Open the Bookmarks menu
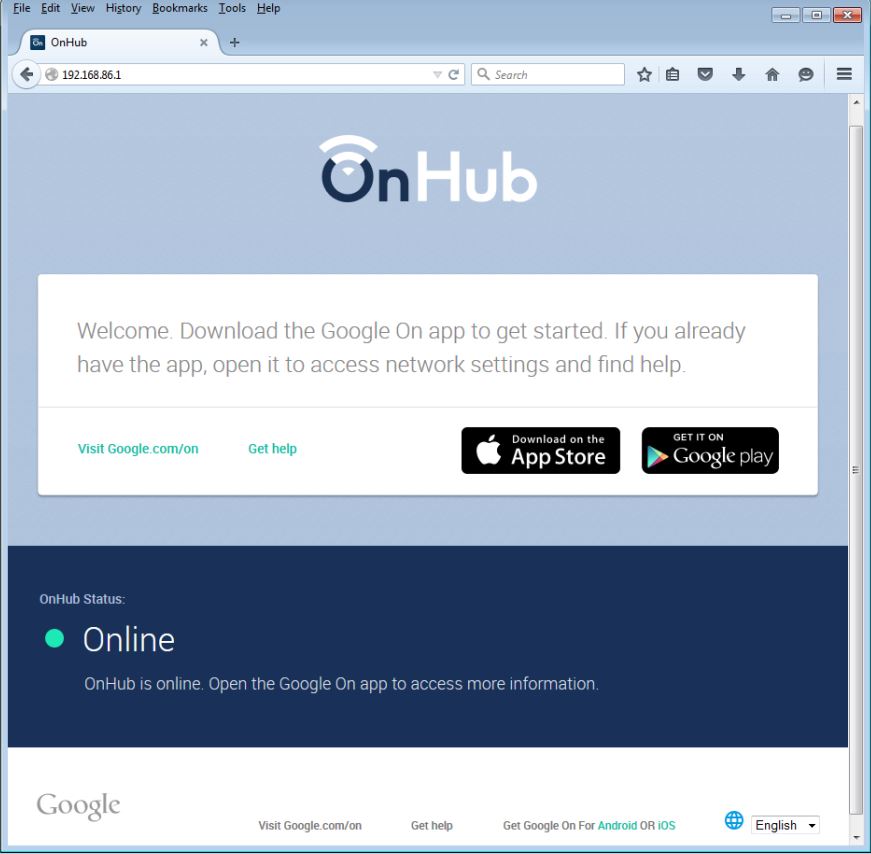This screenshot has height=854, width=871. [x=179, y=8]
